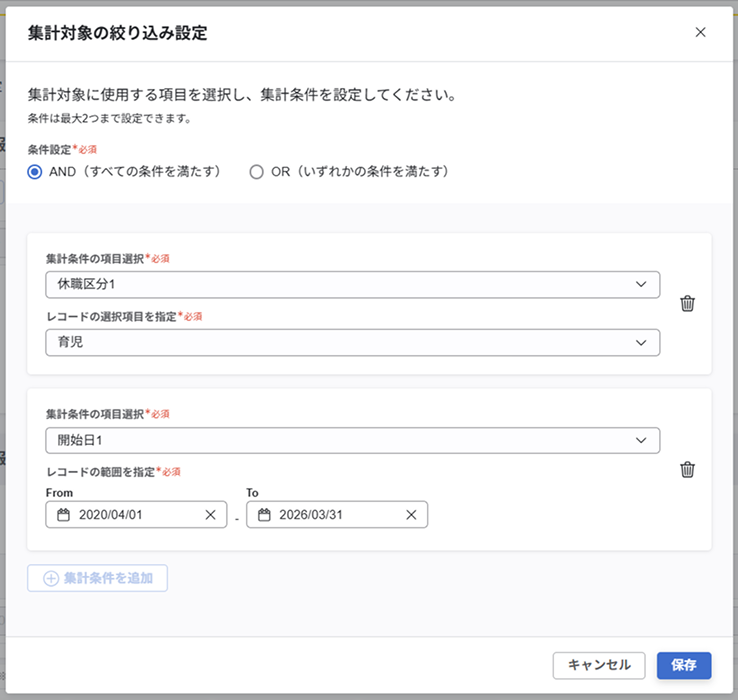Open the From date calendar icon
Screen dimensions: 738x700
tap(64, 514)
